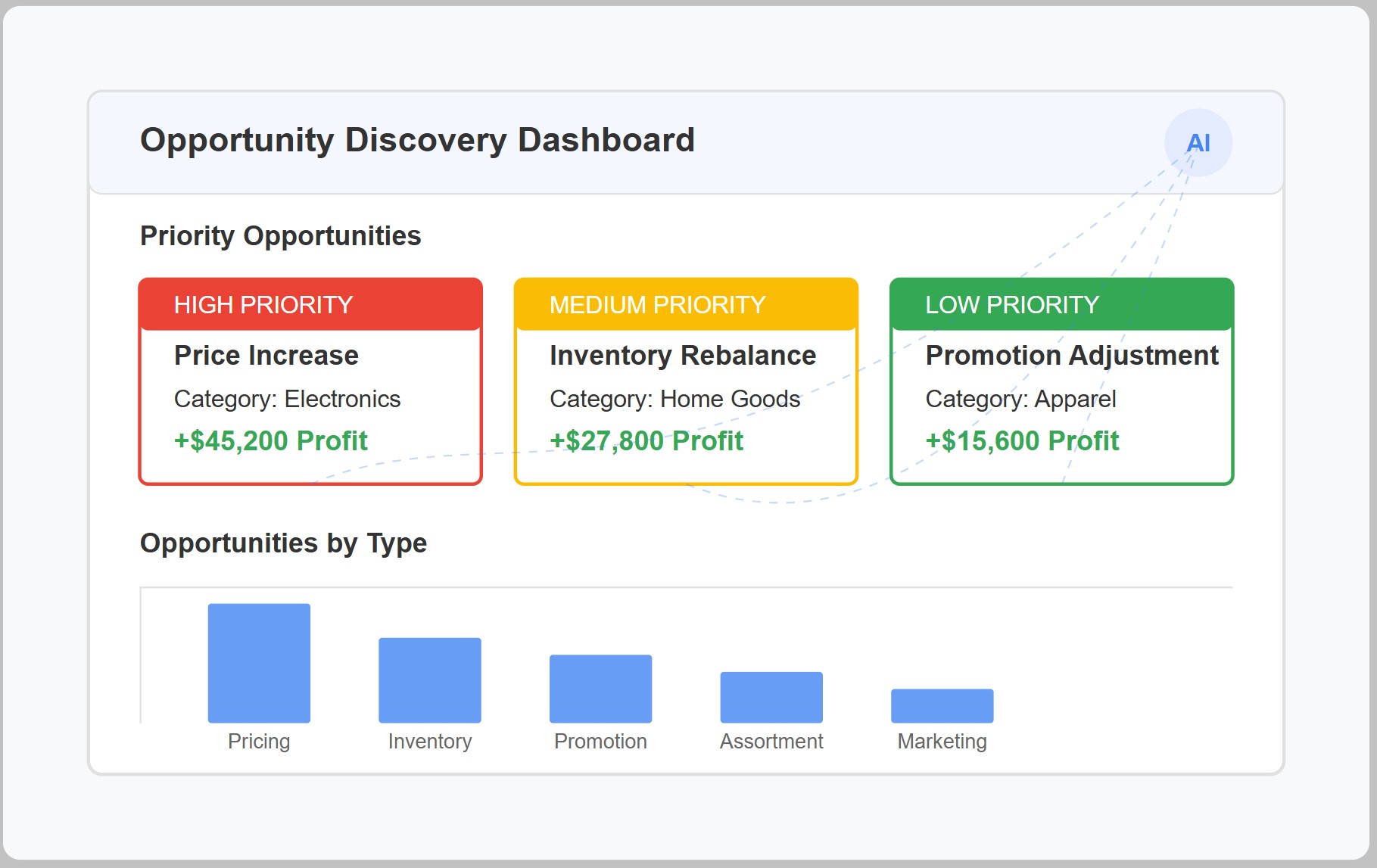Viewport: 1377px width, 868px height.
Task: Select the Promotion bar in the chart
Action: tap(600, 689)
